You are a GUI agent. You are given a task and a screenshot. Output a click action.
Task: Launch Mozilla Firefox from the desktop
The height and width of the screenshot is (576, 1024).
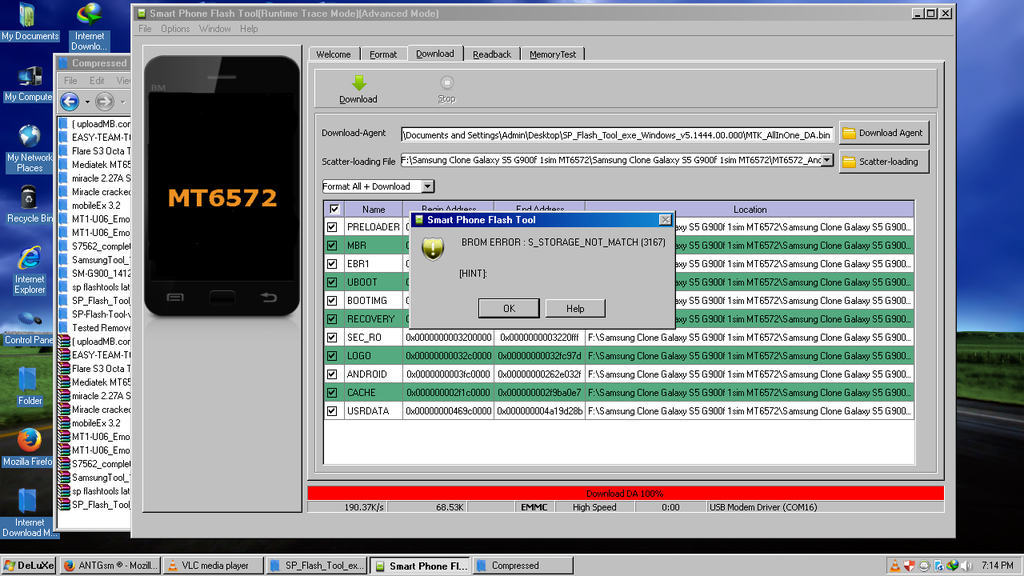[29, 441]
